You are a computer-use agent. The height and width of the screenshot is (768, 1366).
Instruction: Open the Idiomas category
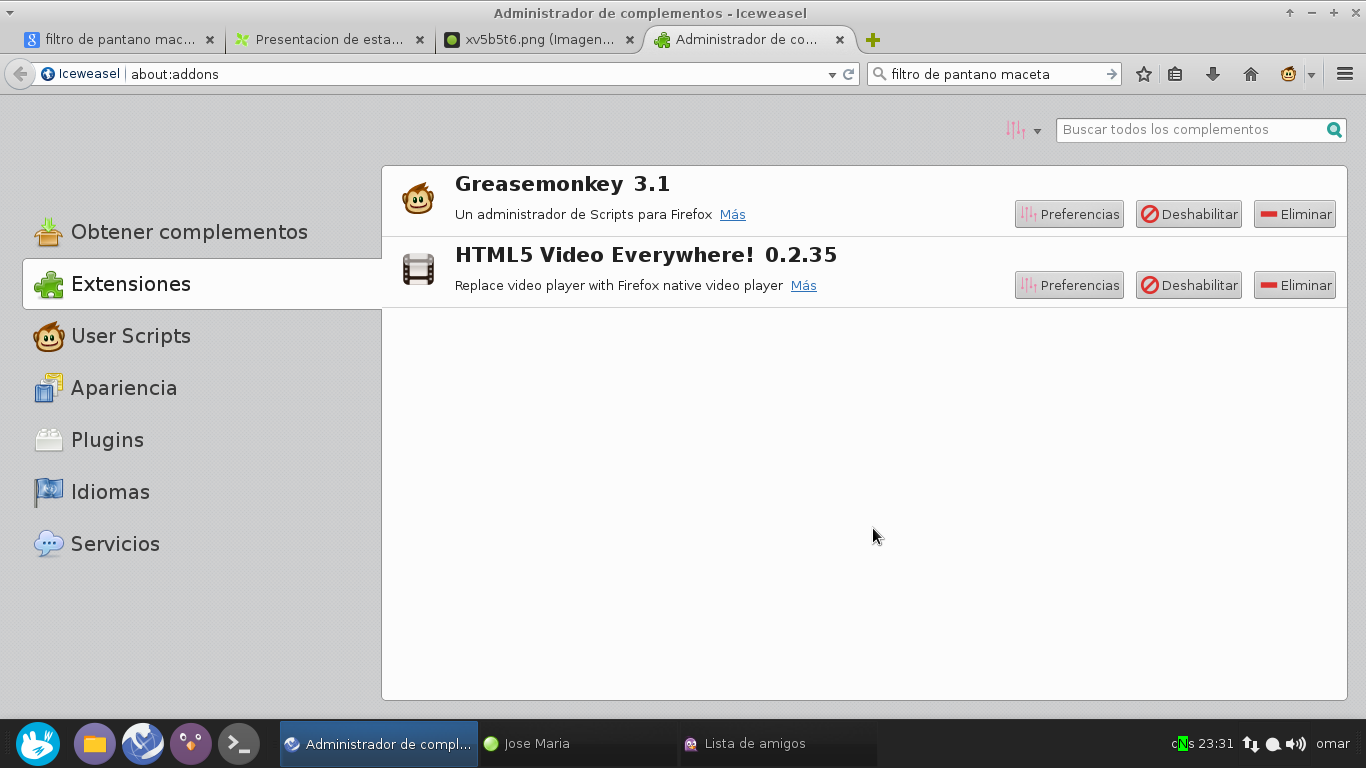pyautogui.click(x=202, y=492)
